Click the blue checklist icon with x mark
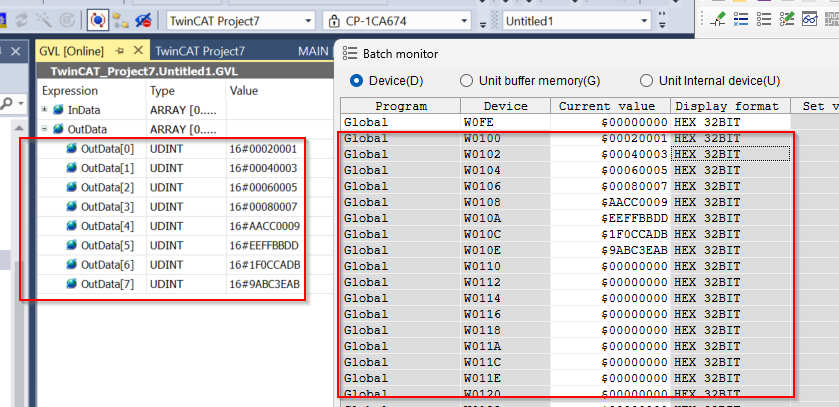This screenshot has height=407, width=839. (741, 20)
